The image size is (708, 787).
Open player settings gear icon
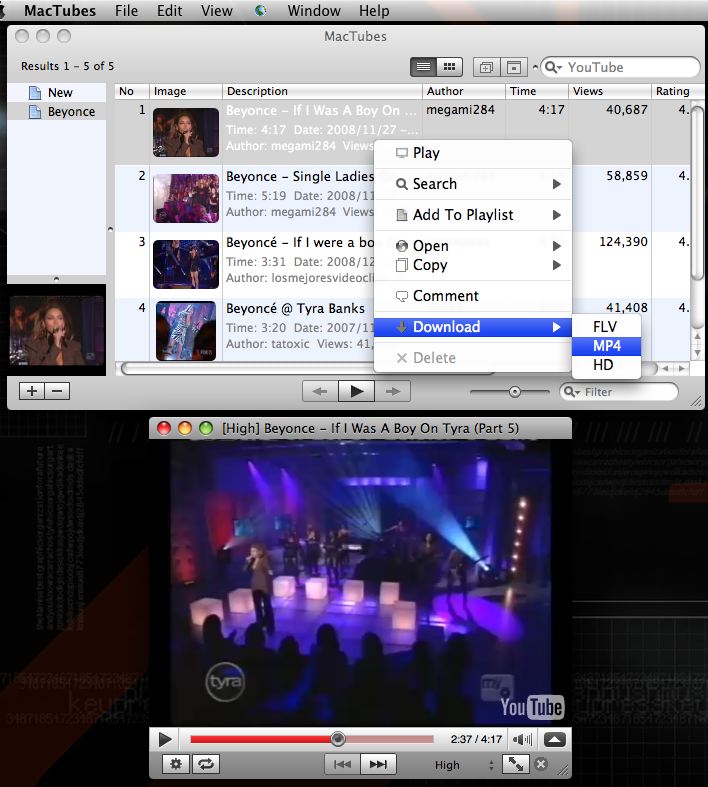pos(176,764)
